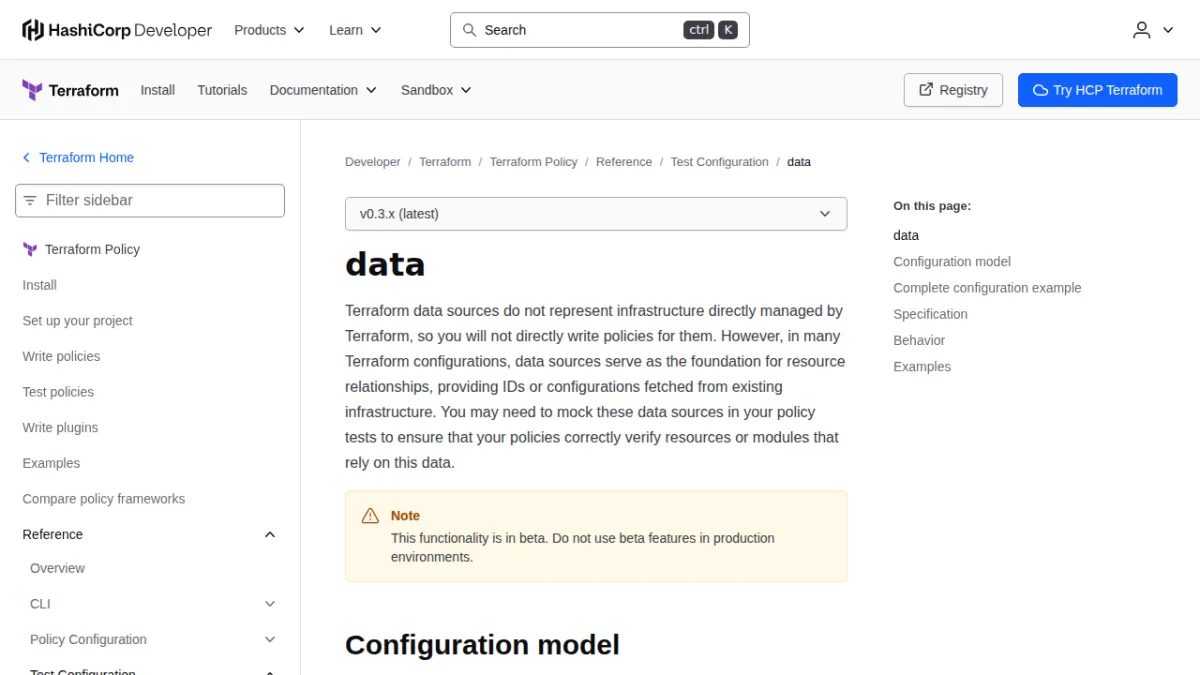Click the HashiCorp Developer logo
Screen dimensions: 1200x675
point(117,30)
